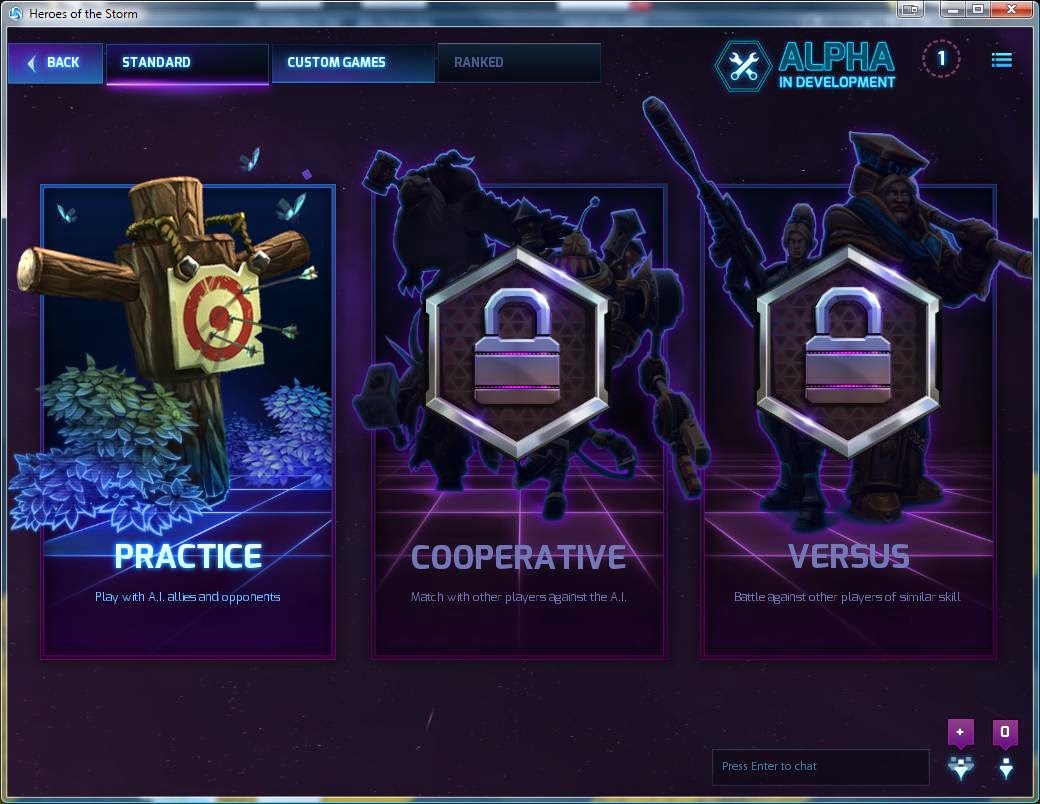Open the party invite icon with plus badge
Image resolution: width=1040 pixels, height=804 pixels.
960,750
